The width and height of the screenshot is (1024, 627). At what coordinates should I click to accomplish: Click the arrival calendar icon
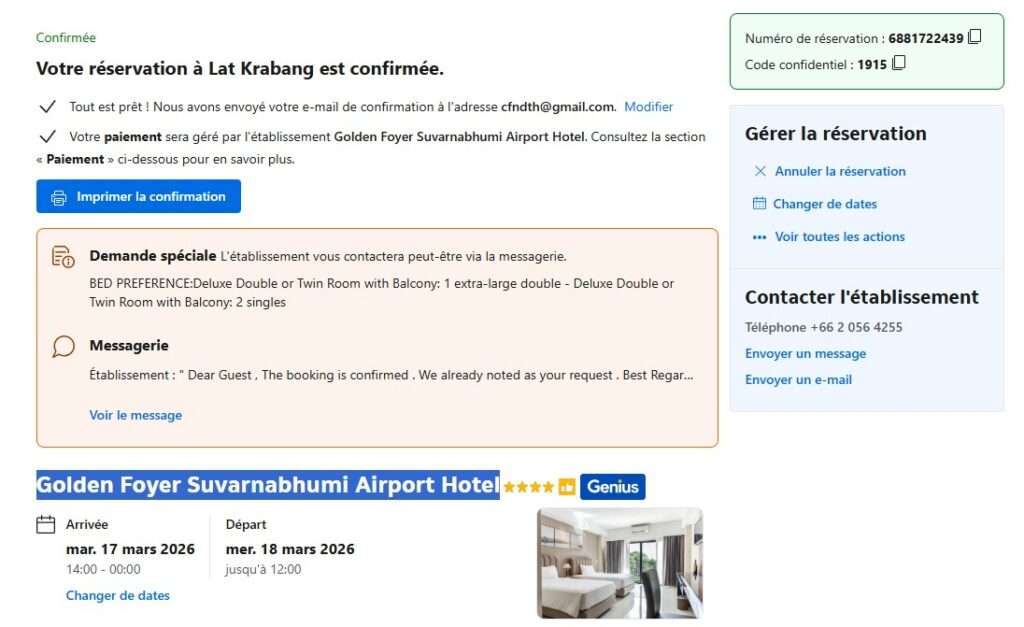pyautogui.click(x=45, y=524)
